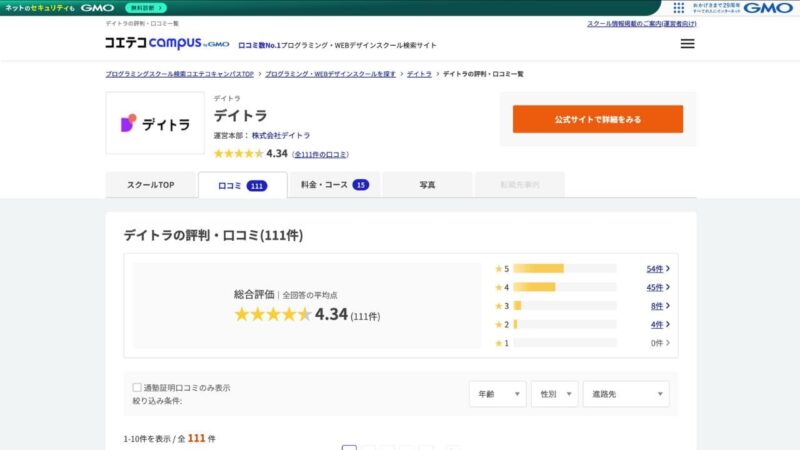Click chevron next to 8件
This screenshot has width=800, height=450.
click(668, 306)
